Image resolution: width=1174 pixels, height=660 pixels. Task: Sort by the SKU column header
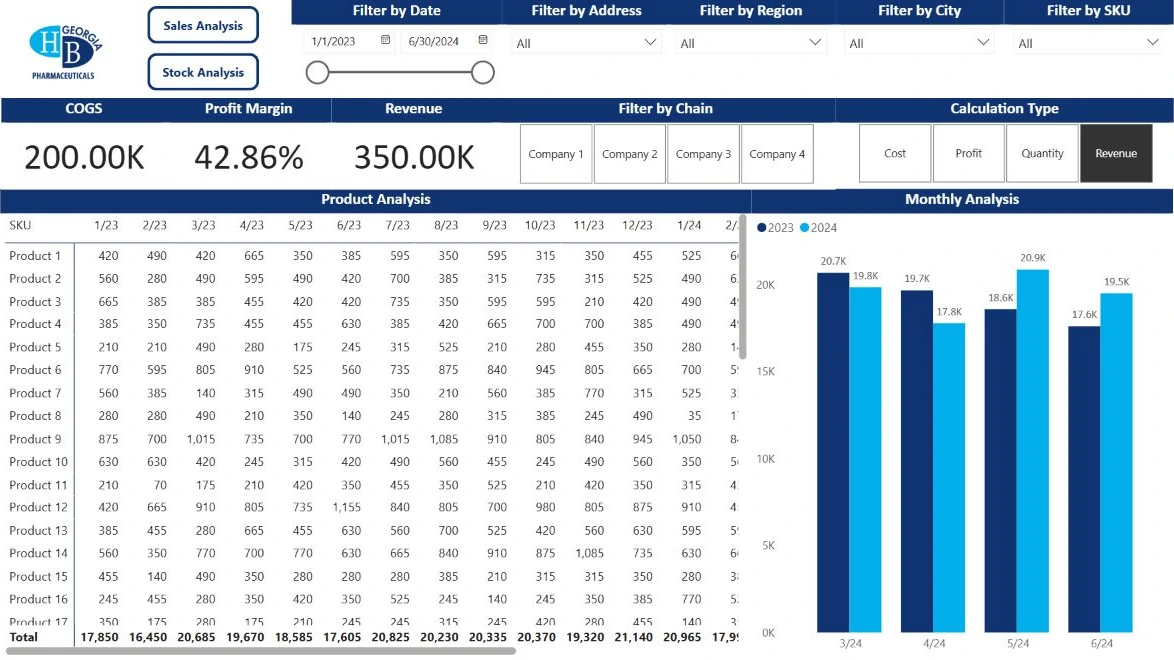point(20,225)
